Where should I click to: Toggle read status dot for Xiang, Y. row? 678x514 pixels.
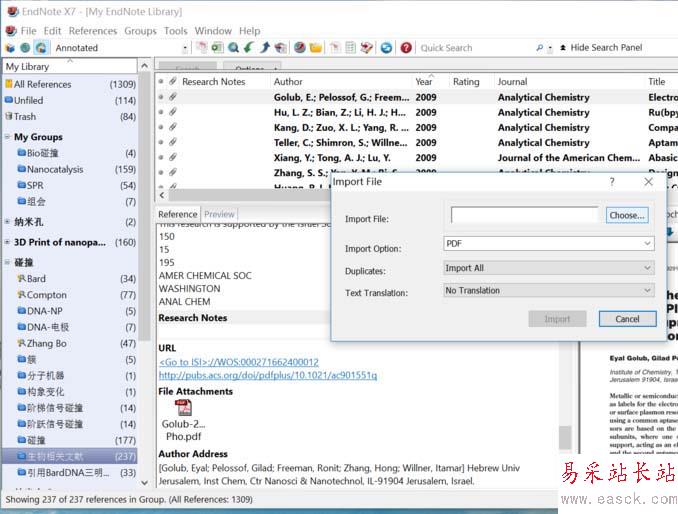(x=161, y=157)
